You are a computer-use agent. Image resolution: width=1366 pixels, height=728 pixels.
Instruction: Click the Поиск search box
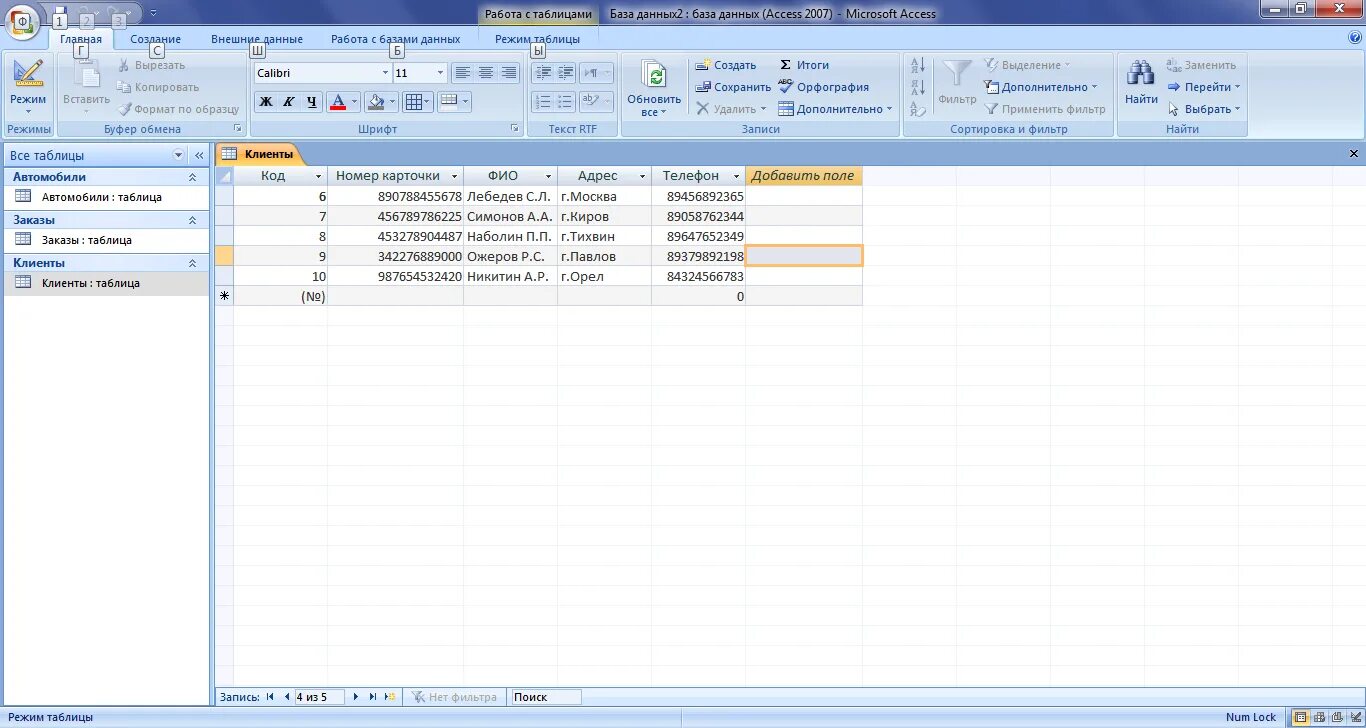coord(545,697)
